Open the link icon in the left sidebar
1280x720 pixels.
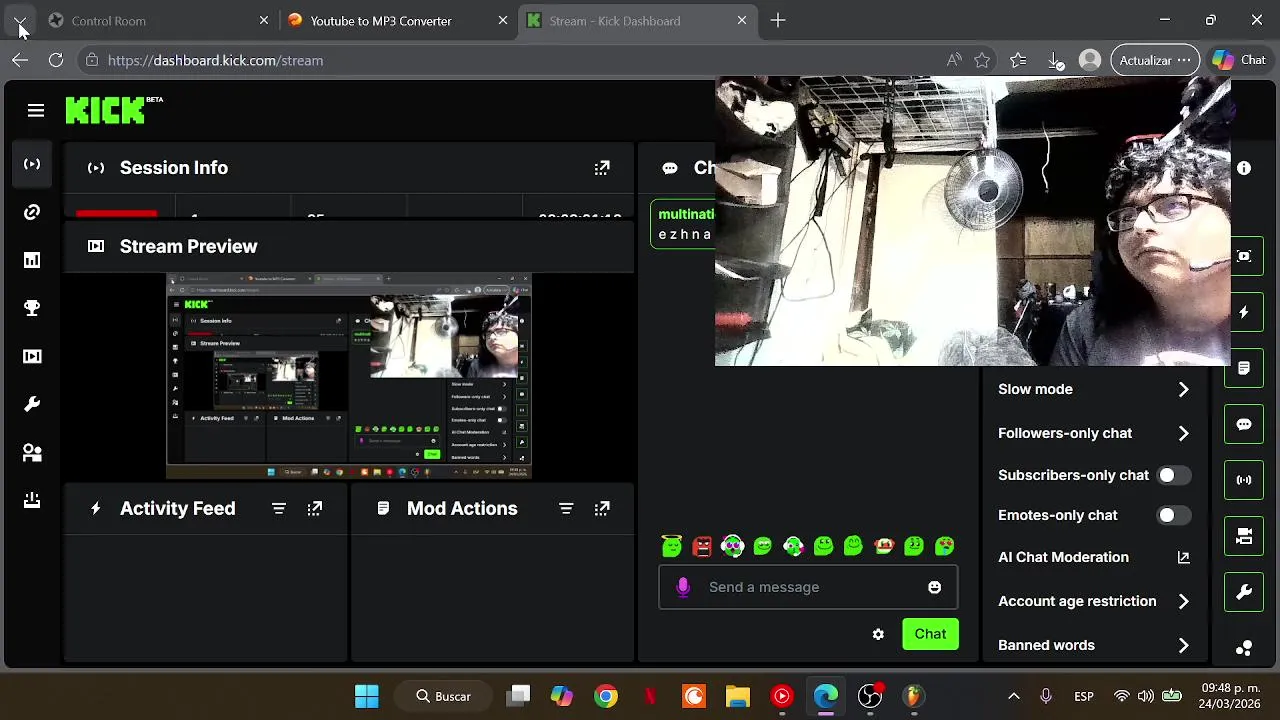pyautogui.click(x=32, y=212)
